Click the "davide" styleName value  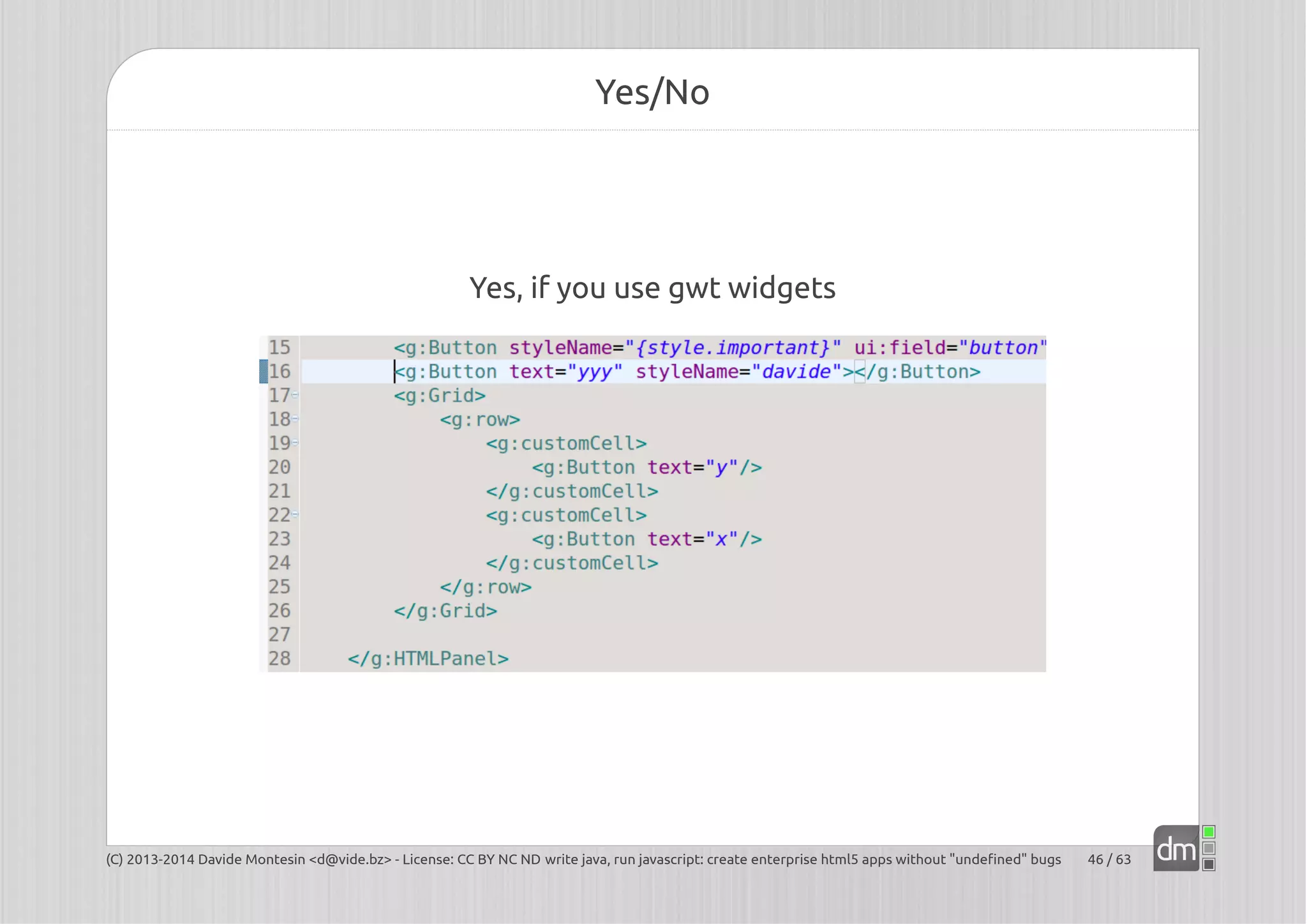click(x=796, y=372)
